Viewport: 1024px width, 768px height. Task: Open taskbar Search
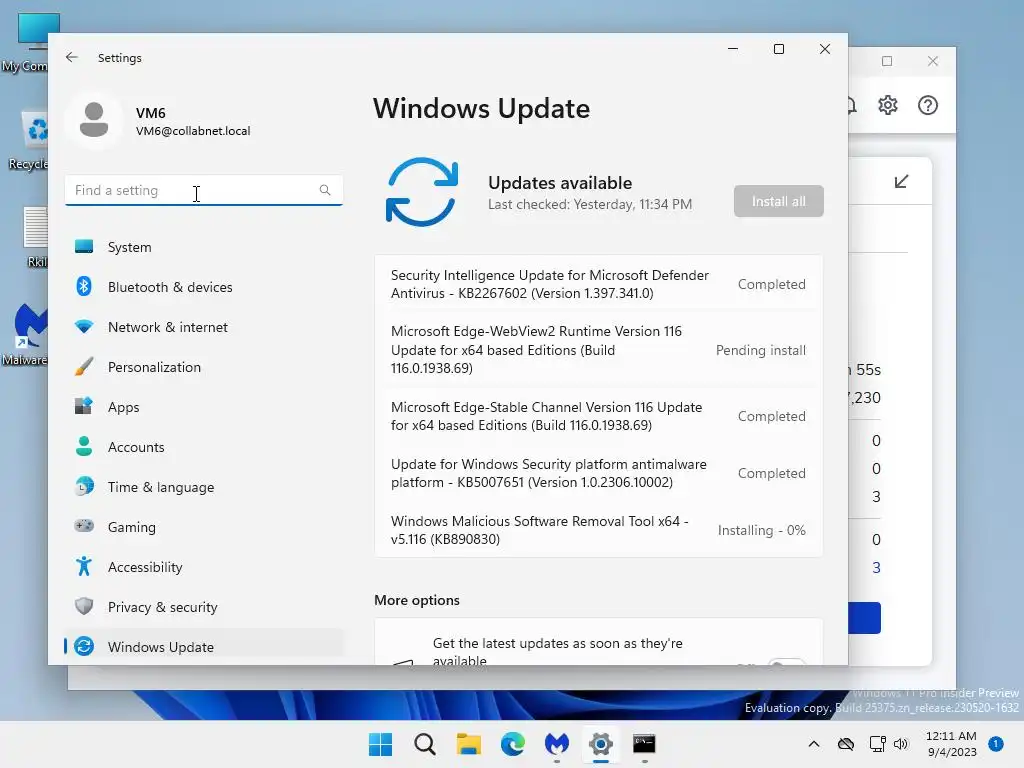coord(424,744)
